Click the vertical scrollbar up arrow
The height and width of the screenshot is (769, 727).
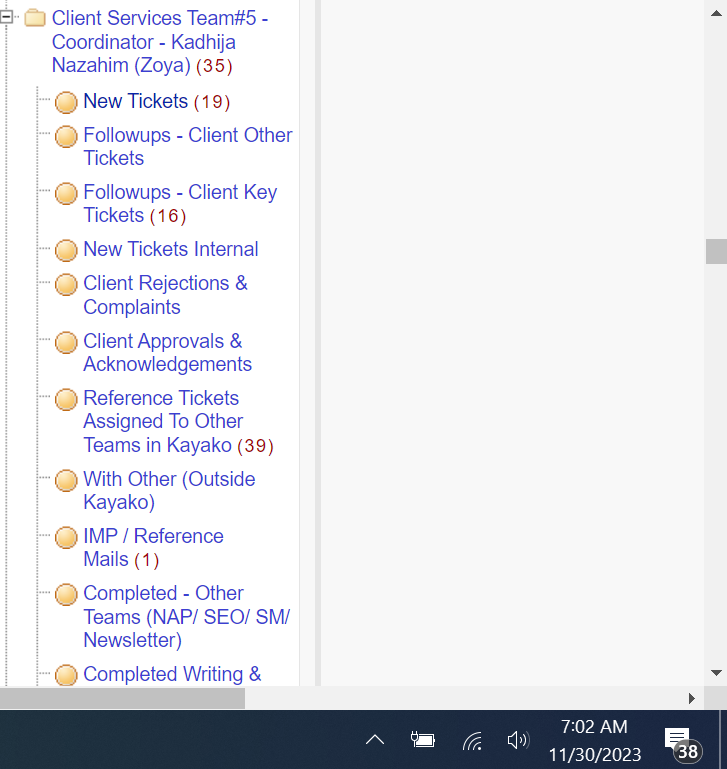coord(716,13)
